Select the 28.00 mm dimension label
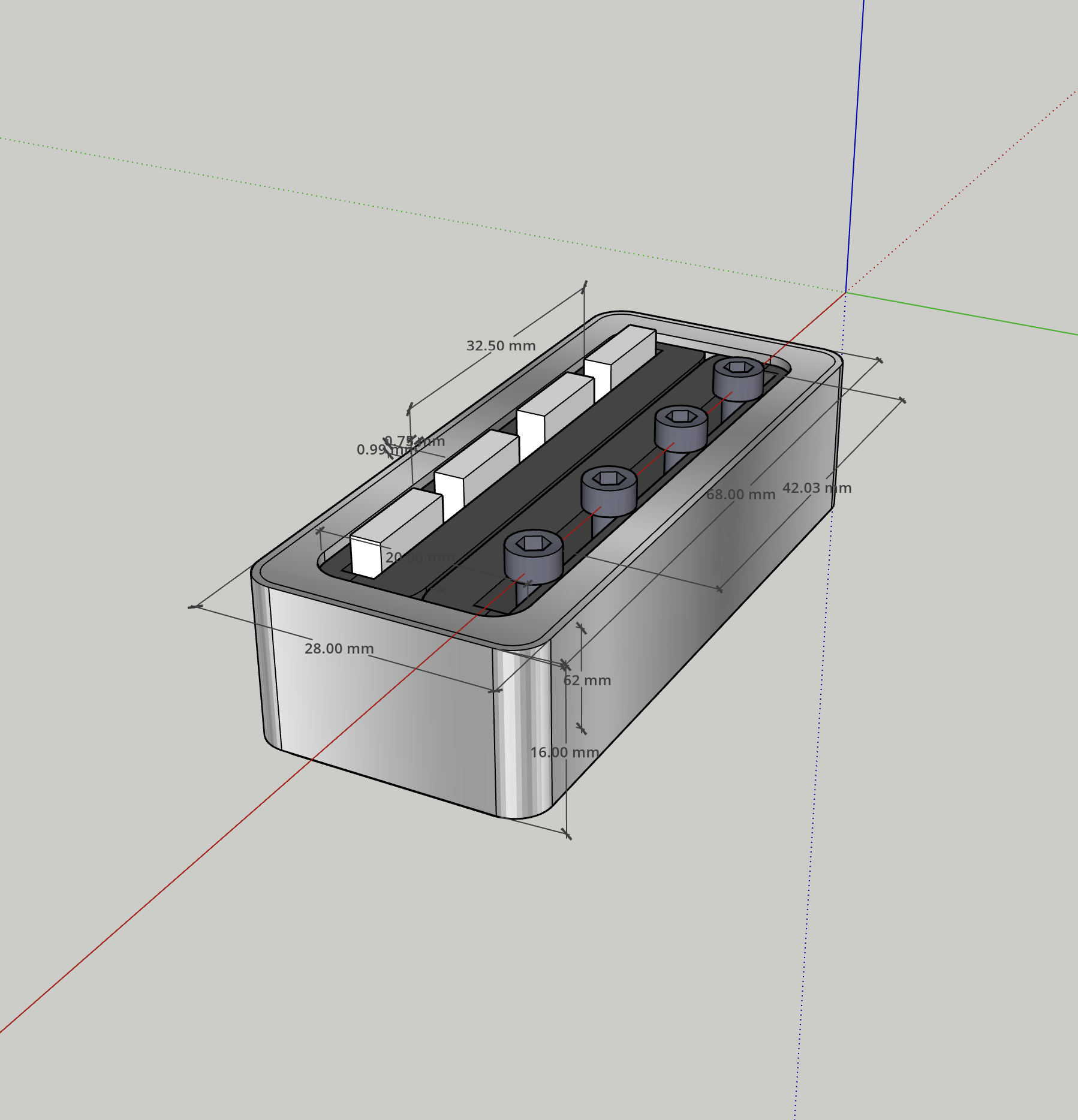This screenshot has width=1078, height=1120. tap(339, 649)
